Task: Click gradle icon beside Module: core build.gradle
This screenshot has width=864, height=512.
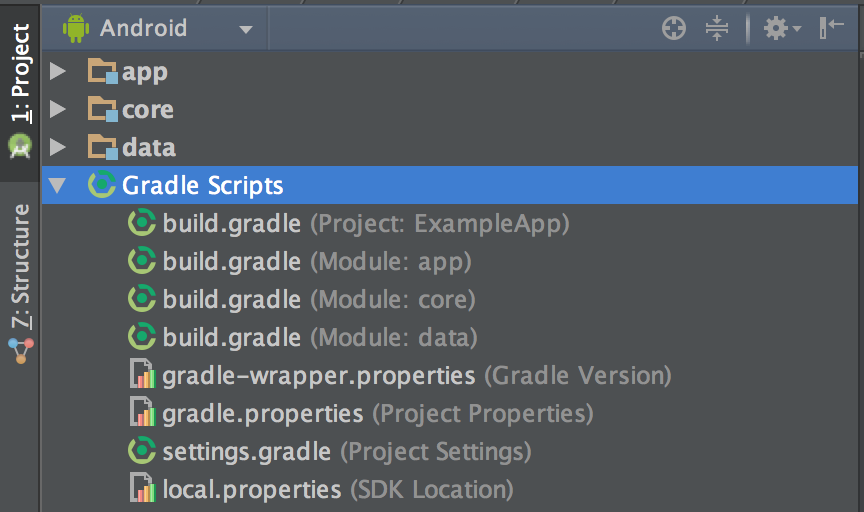Action: (142, 299)
